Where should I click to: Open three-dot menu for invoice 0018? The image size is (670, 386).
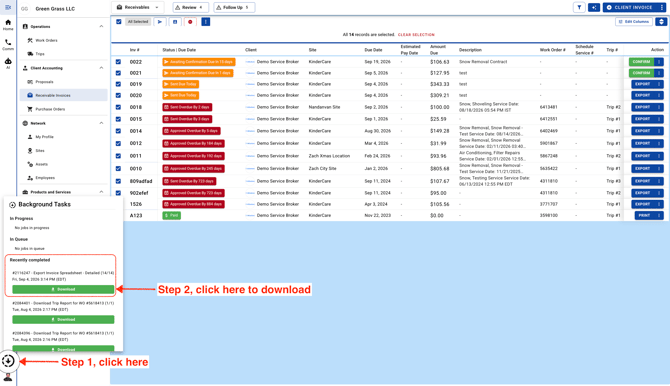tap(659, 107)
